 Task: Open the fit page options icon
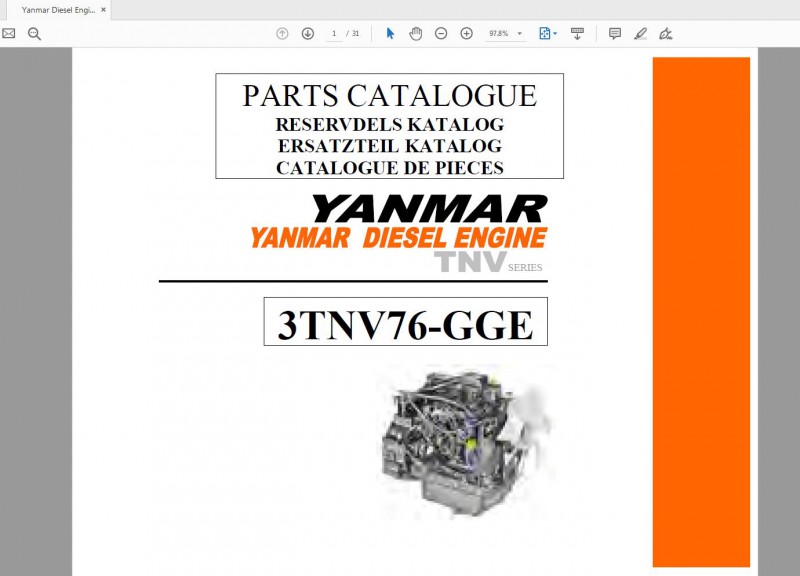544,34
